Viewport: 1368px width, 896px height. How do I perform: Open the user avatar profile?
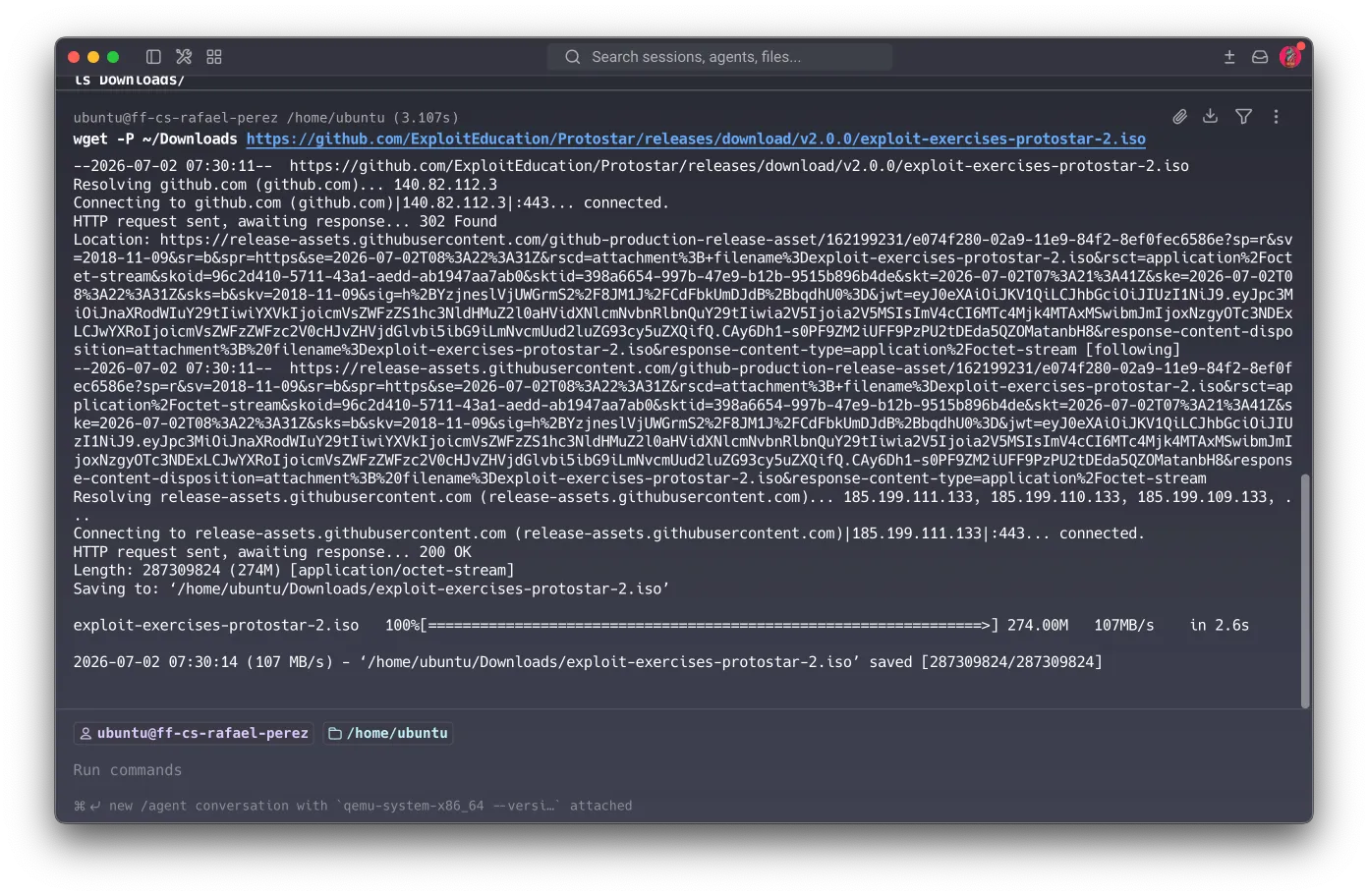pos(1290,57)
